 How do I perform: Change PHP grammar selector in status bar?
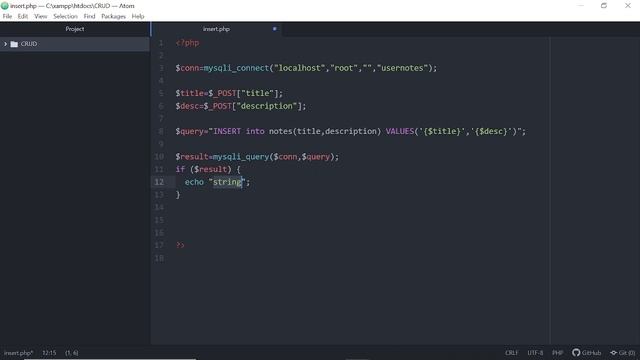(x=558, y=353)
